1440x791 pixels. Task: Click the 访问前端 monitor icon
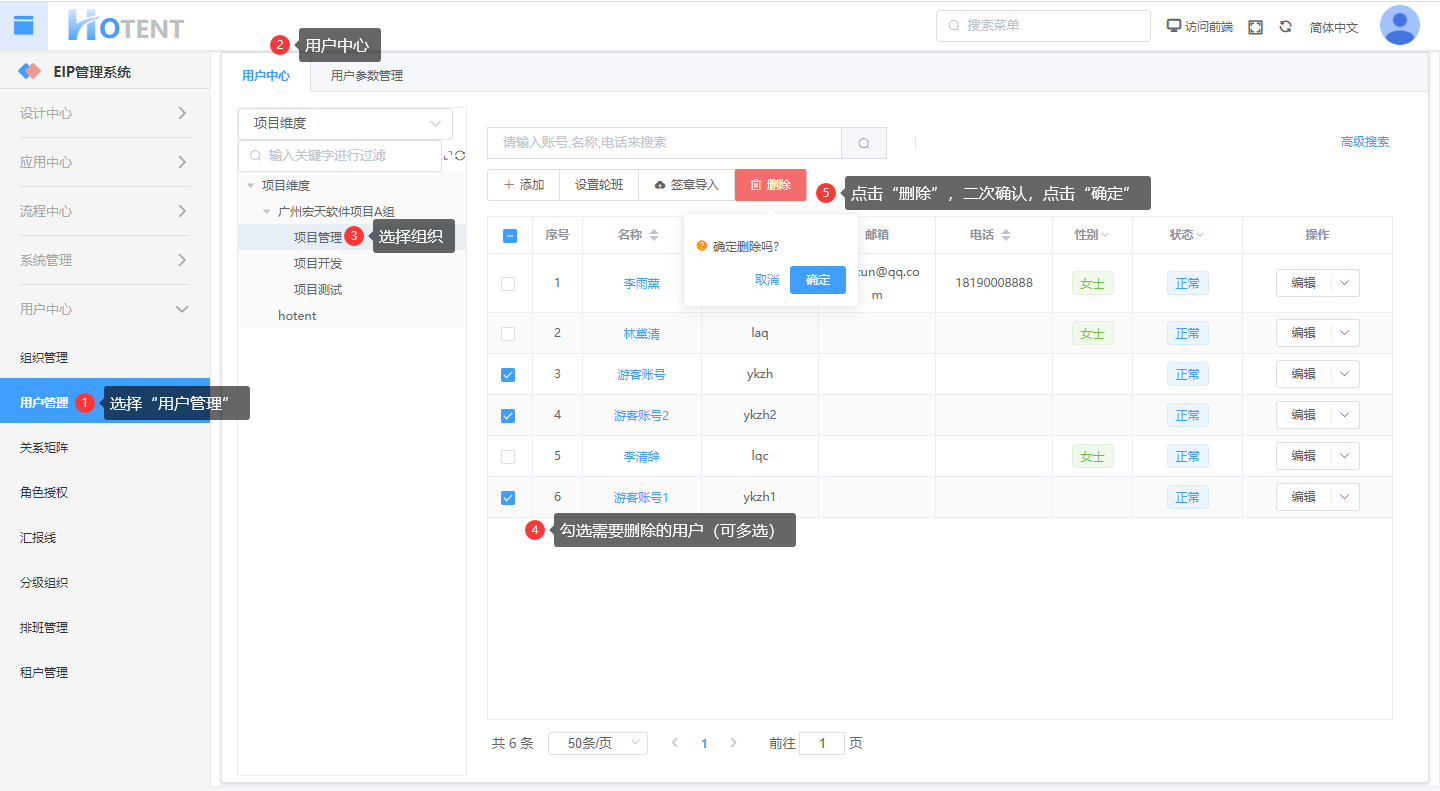1174,26
